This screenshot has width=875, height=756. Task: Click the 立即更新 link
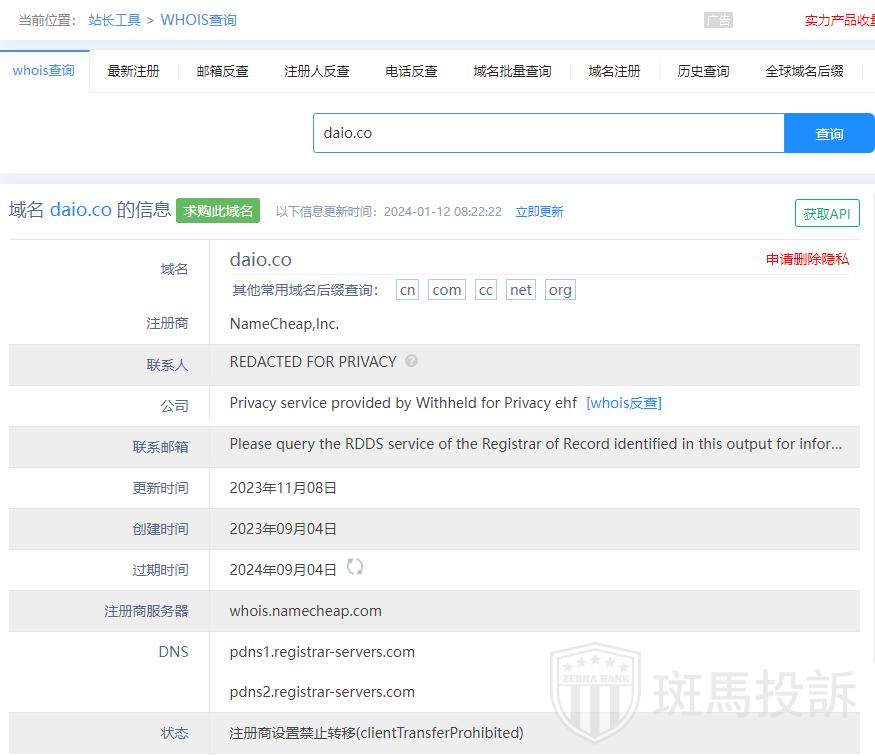click(539, 211)
